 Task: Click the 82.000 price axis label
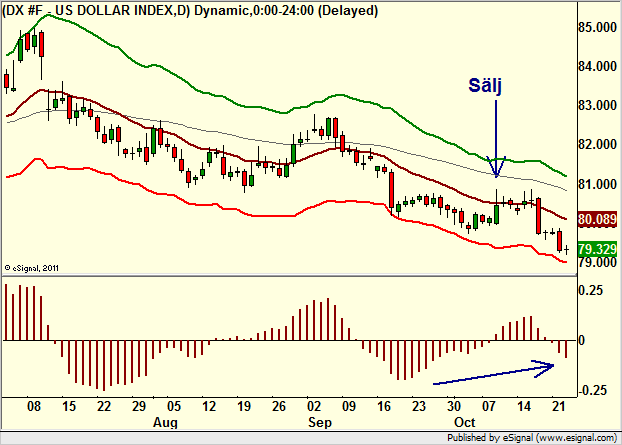(x=597, y=145)
